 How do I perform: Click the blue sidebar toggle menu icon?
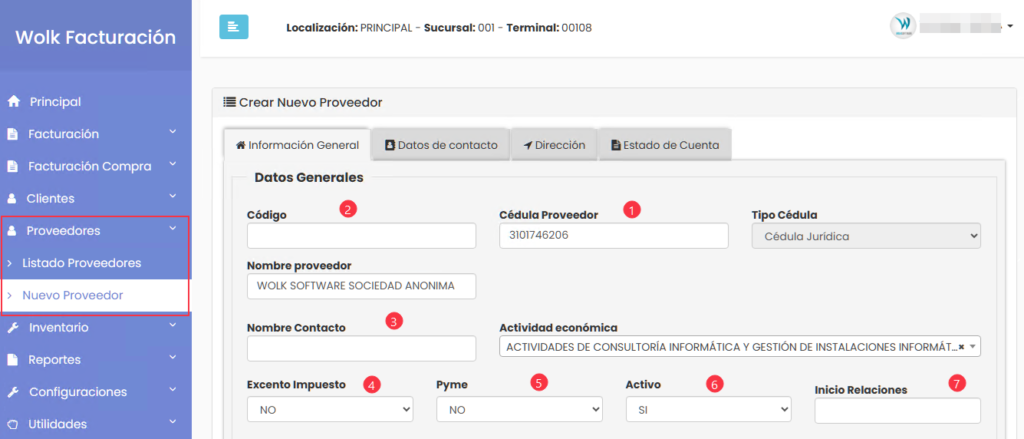[233, 27]
